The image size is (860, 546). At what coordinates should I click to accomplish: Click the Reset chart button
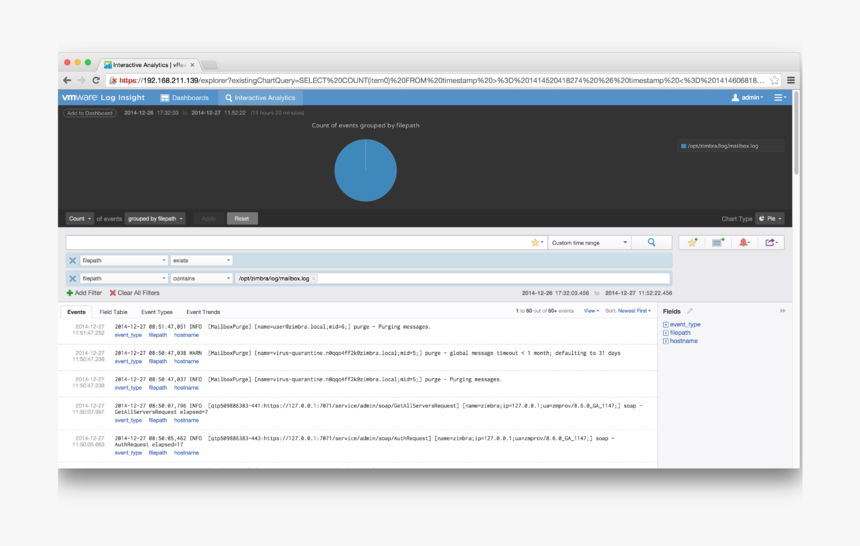click(x=242, y=218)
